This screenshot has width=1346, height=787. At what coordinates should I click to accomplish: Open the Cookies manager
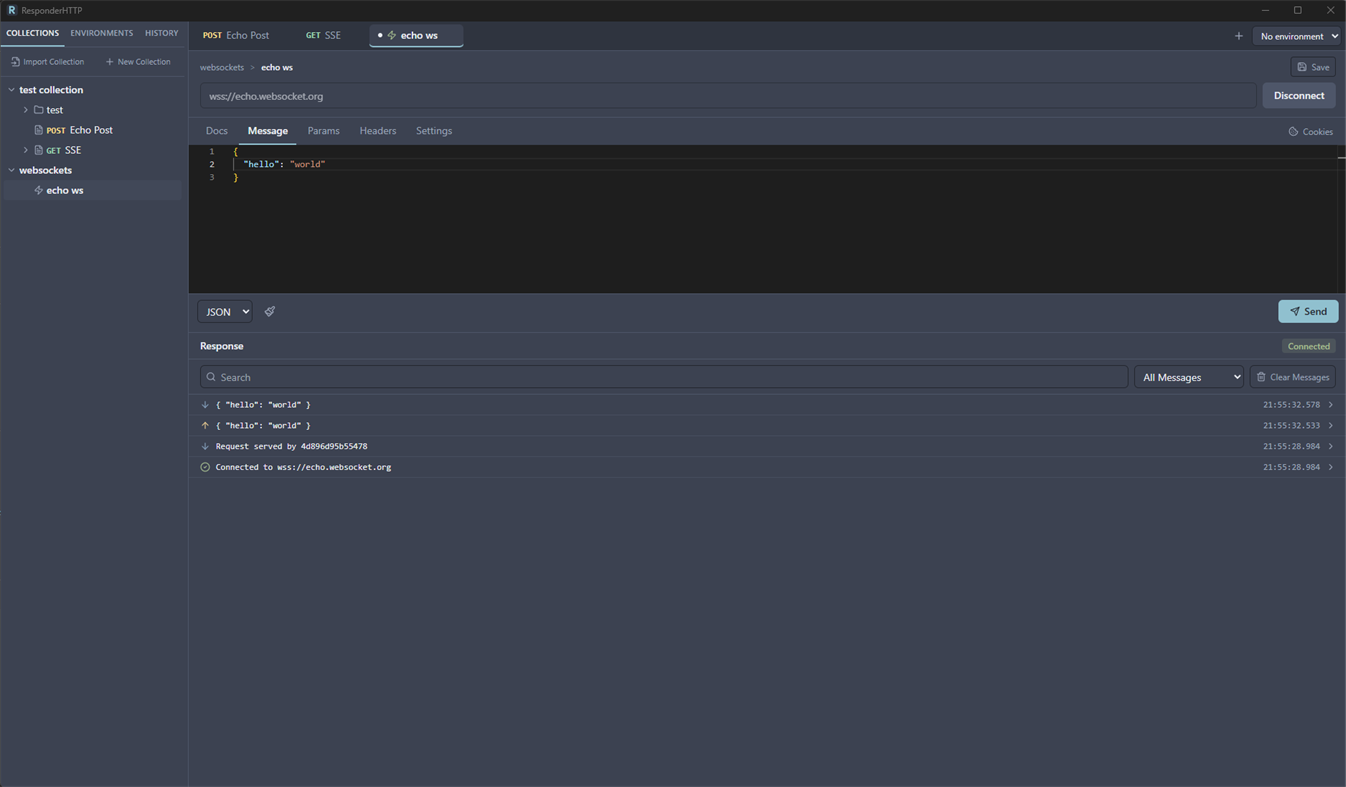pos(1310,132)
